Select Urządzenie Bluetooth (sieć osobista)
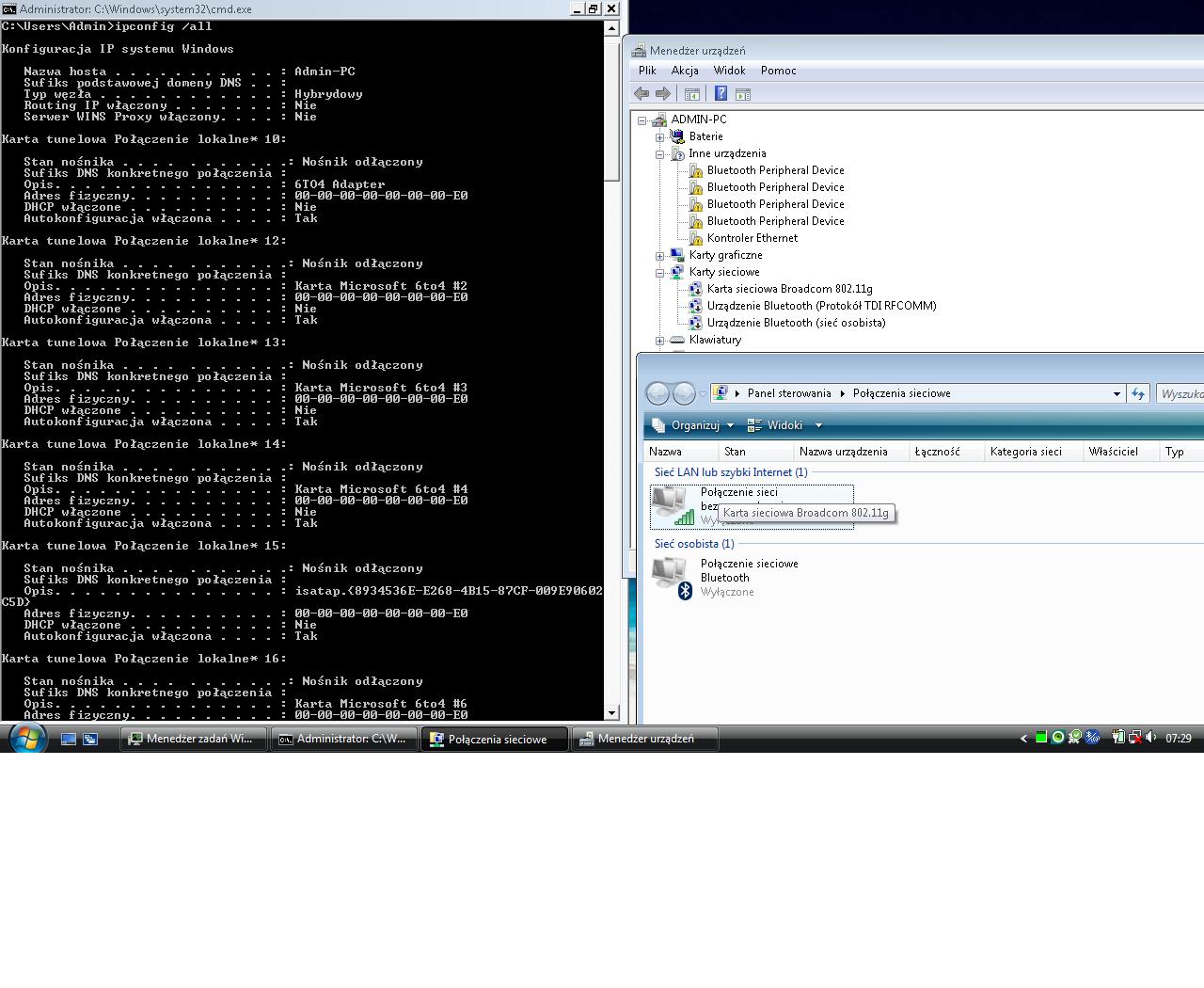Viewport: 1204px width, 988px height. (x=796, y=323)
